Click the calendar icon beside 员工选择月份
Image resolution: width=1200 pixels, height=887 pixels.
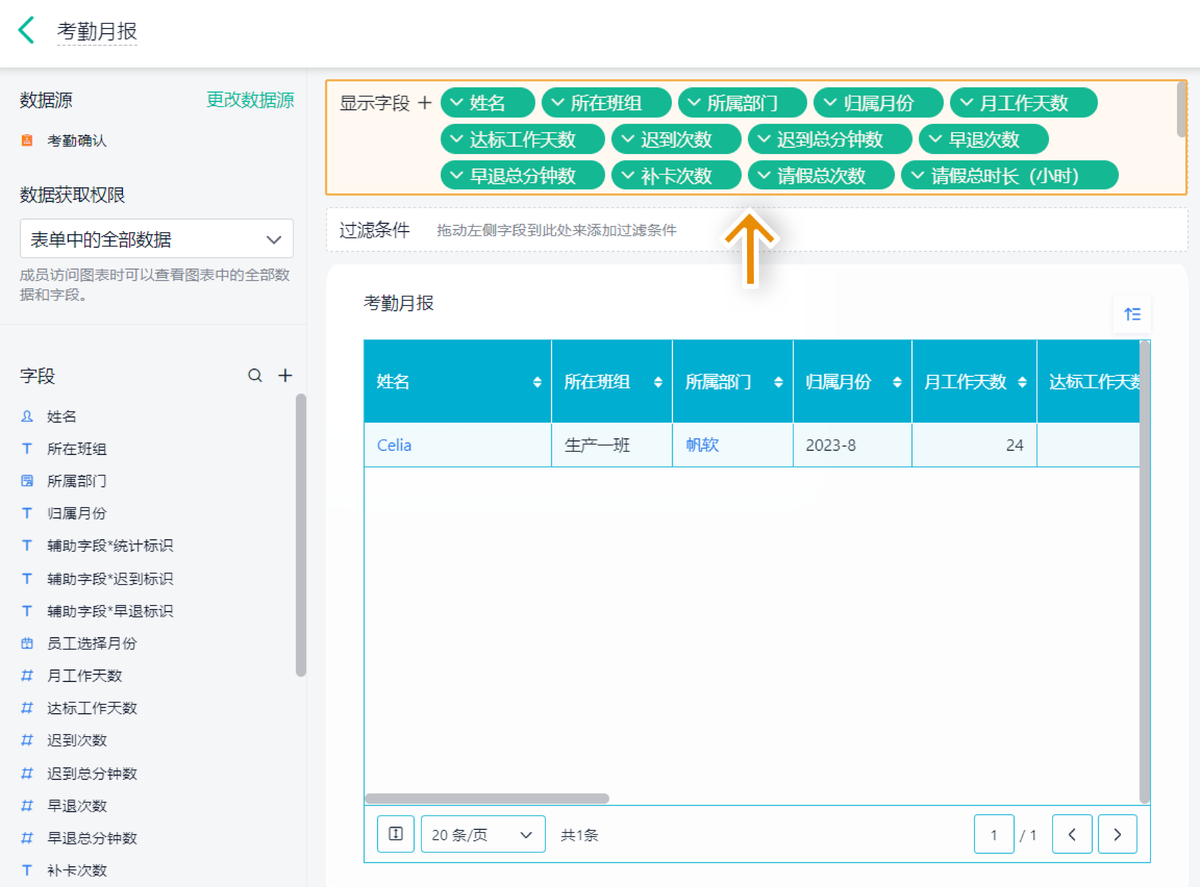tap(25, 643)
